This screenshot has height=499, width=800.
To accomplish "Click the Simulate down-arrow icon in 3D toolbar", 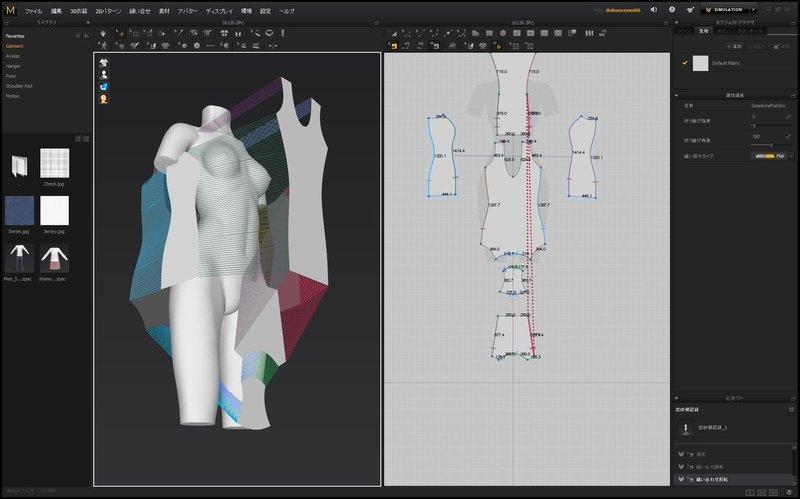I will point(103,33).
